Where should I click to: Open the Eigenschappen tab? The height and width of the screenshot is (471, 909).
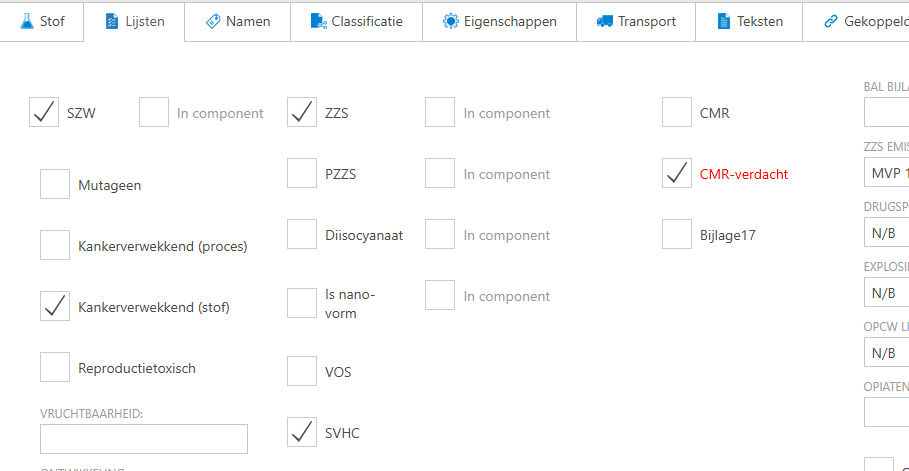pyautogui.click(x=499, y=21)
